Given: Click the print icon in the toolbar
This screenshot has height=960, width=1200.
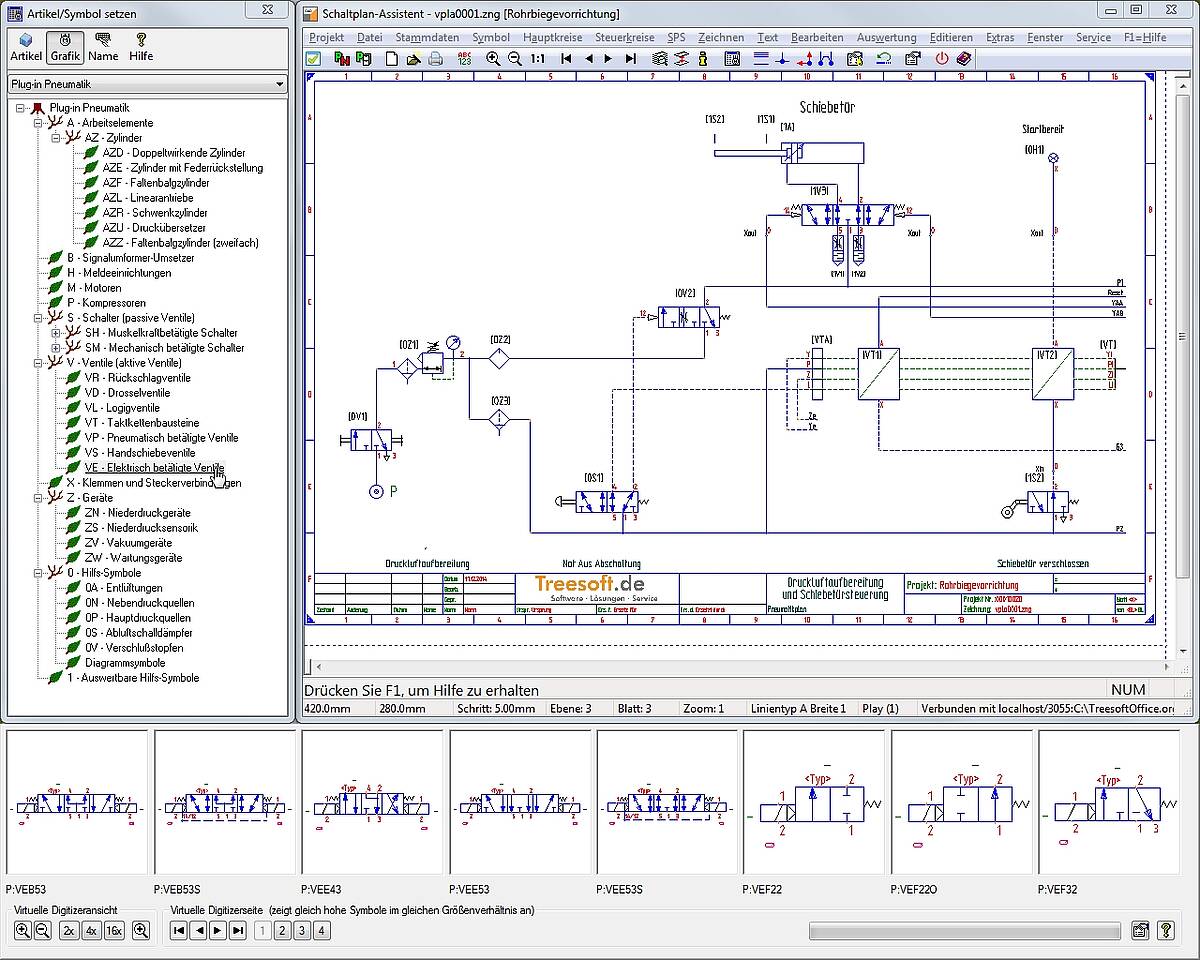Looking at the screenshot, I should pos(436,59).
